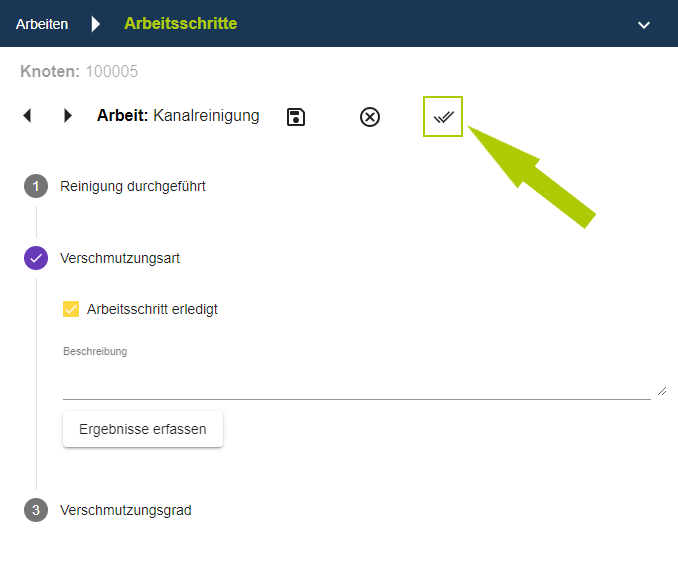Open the Verschmutzungsgrad step
Viewport: 678px width, 561px height.
coord(126,510)
